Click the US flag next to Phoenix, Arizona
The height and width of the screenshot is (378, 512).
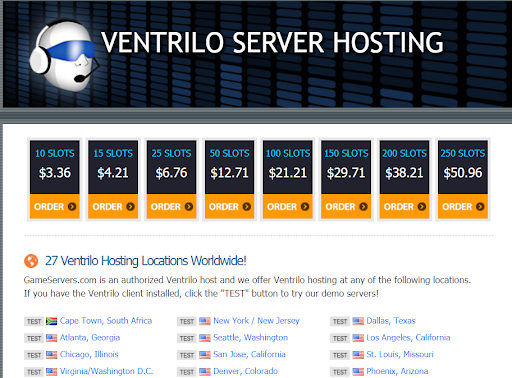point(358,372)
